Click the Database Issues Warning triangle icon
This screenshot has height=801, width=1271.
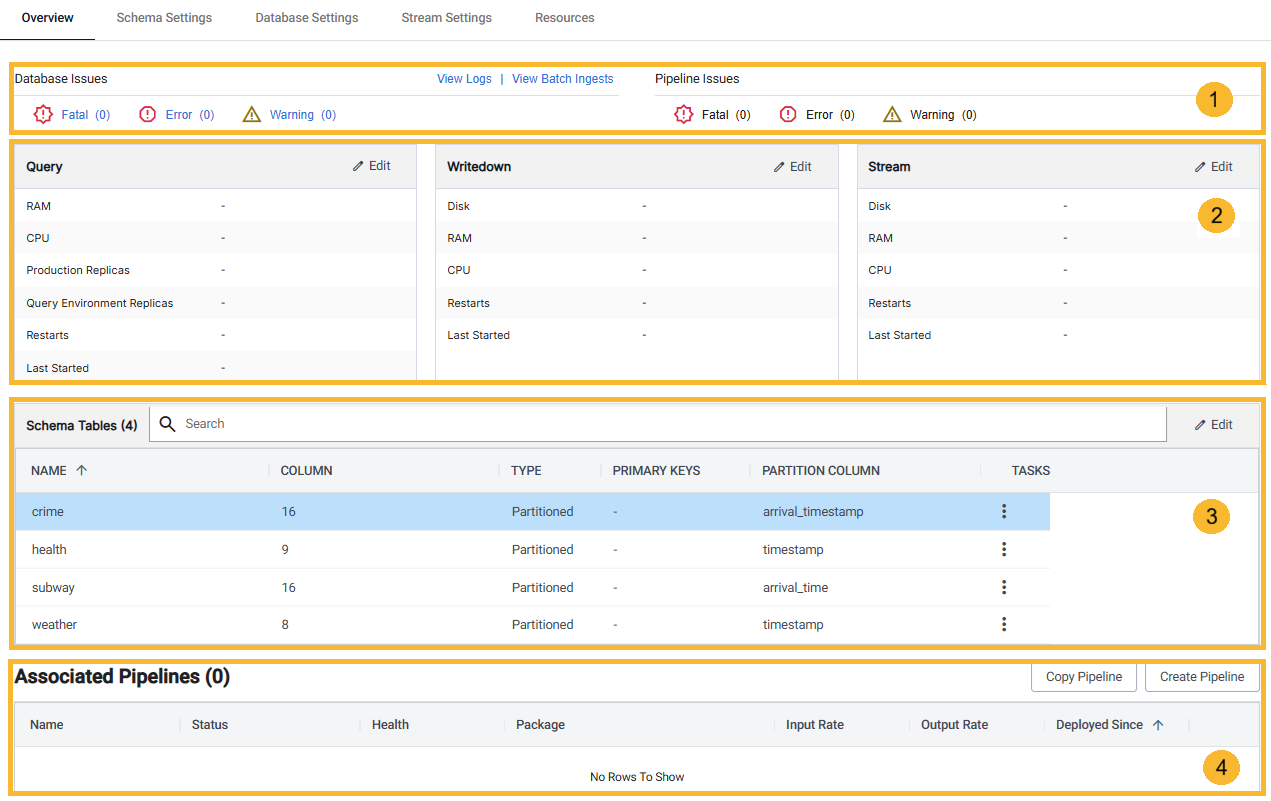click(252, 114)
